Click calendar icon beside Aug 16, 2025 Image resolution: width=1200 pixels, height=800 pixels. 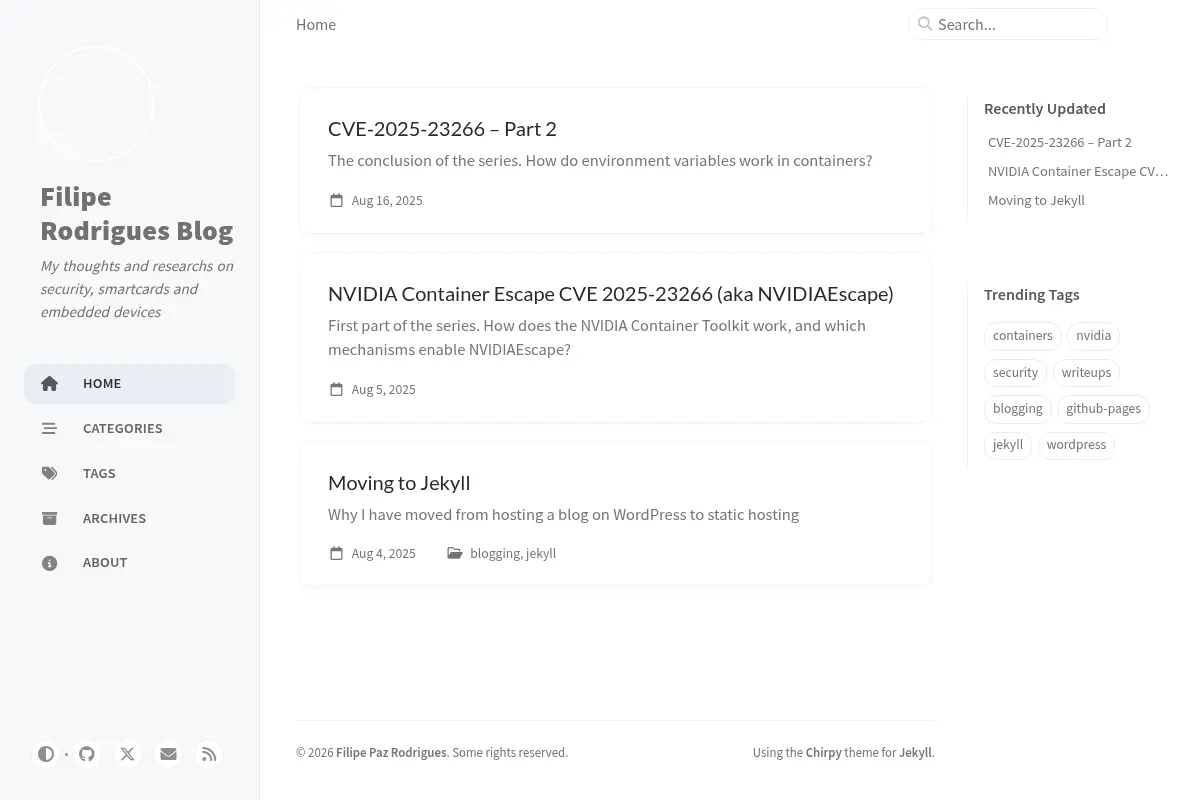pos(336,200)
